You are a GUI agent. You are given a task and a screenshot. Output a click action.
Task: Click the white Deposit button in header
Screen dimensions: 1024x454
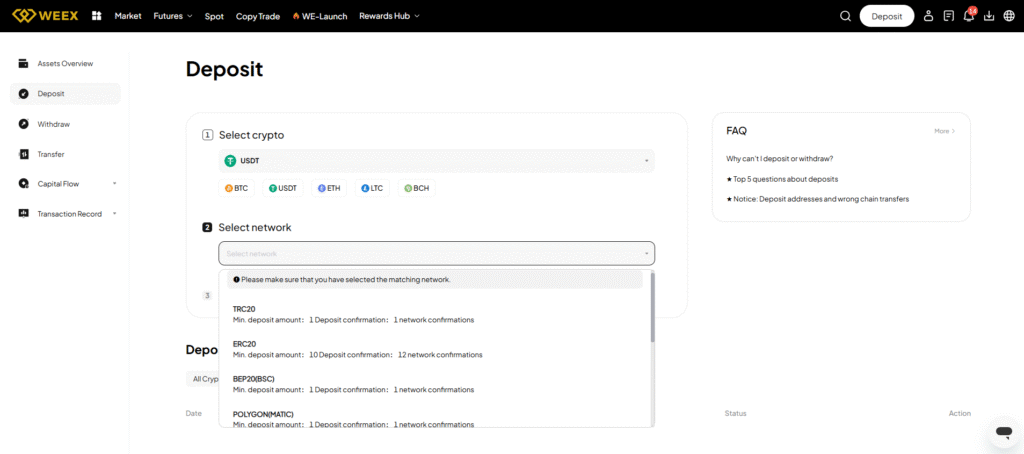887,16
